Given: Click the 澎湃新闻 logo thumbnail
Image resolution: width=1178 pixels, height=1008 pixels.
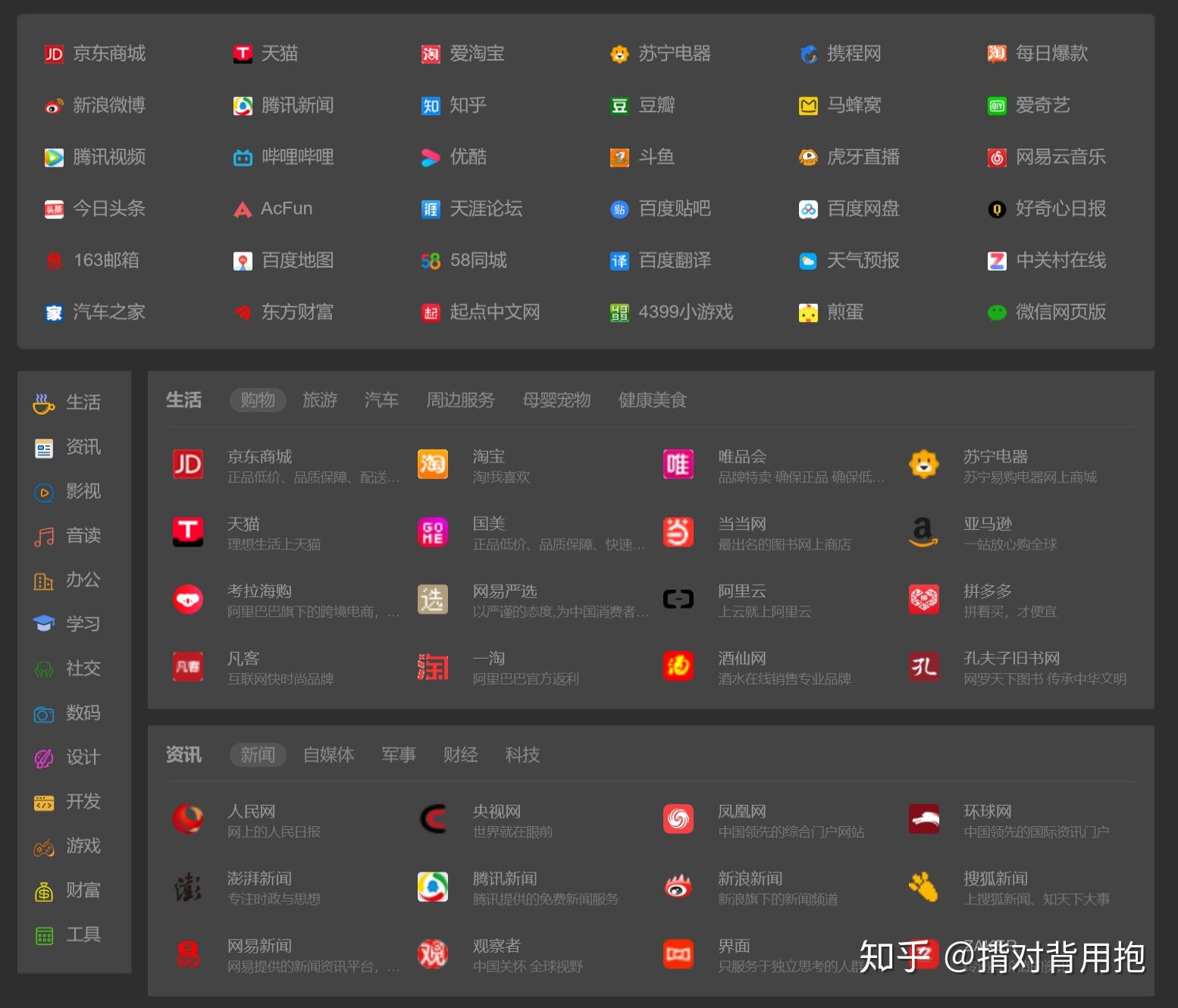Looking at the screenshot, I should pos(188,887).
